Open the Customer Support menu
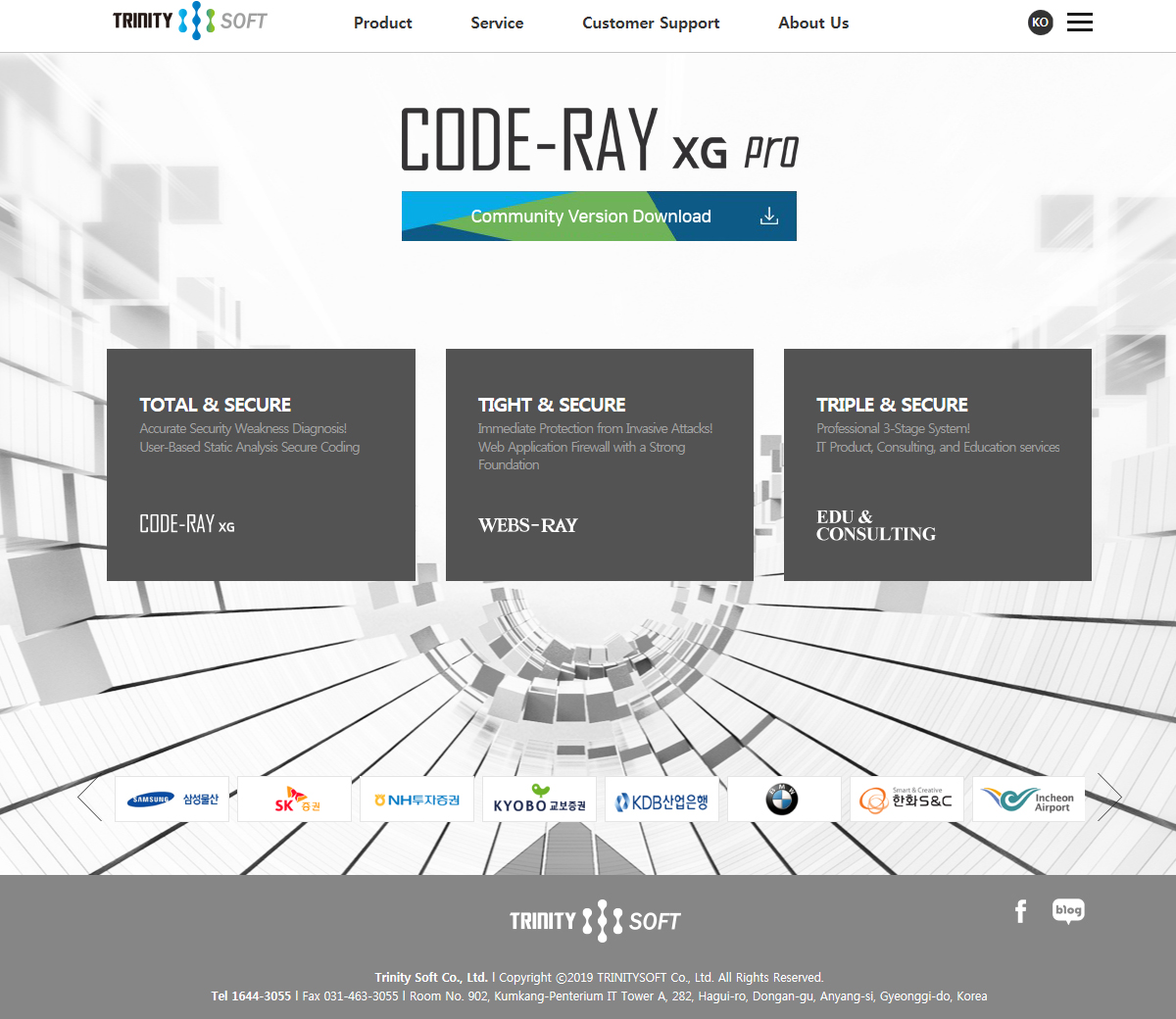 651,24
